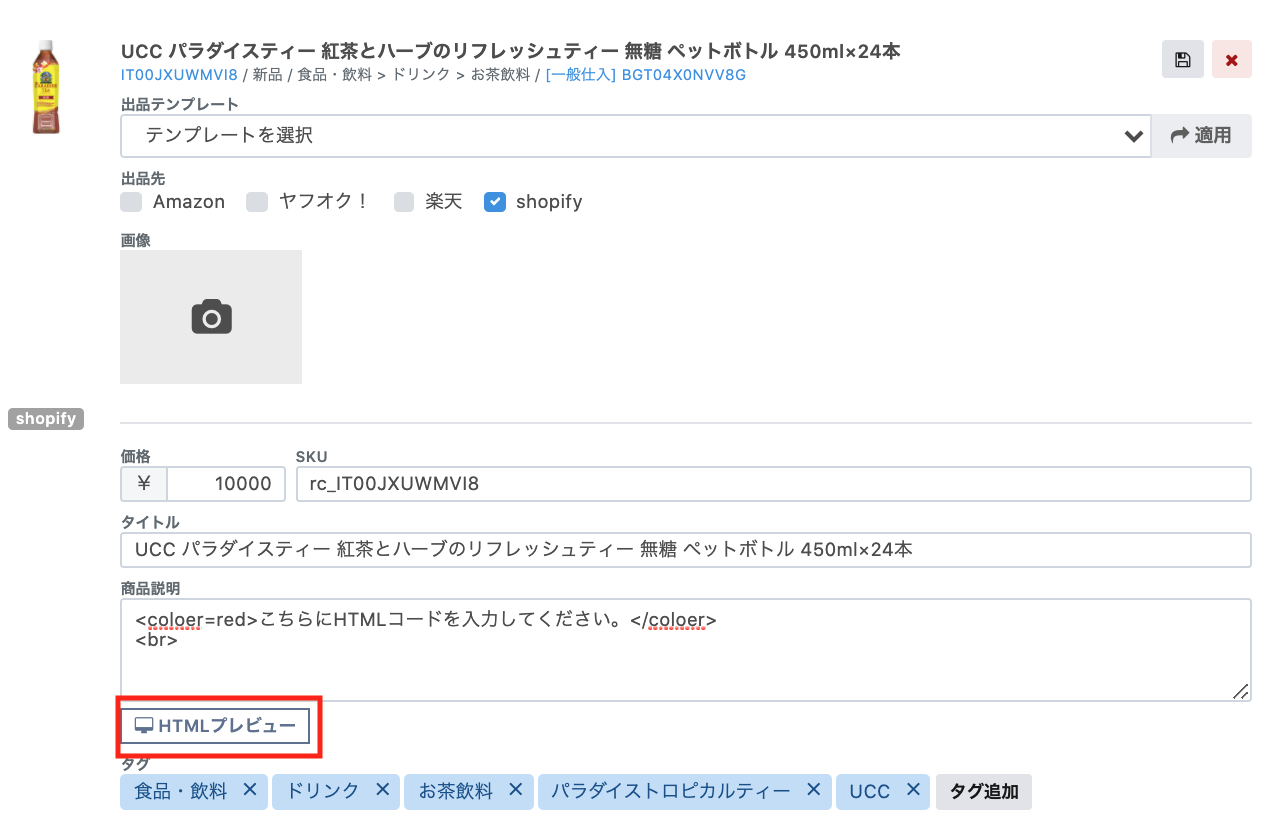Screen dimensions: 1276x830
Task: Enable the ヤフオク！ checkbox
Action: pos(257,202)
